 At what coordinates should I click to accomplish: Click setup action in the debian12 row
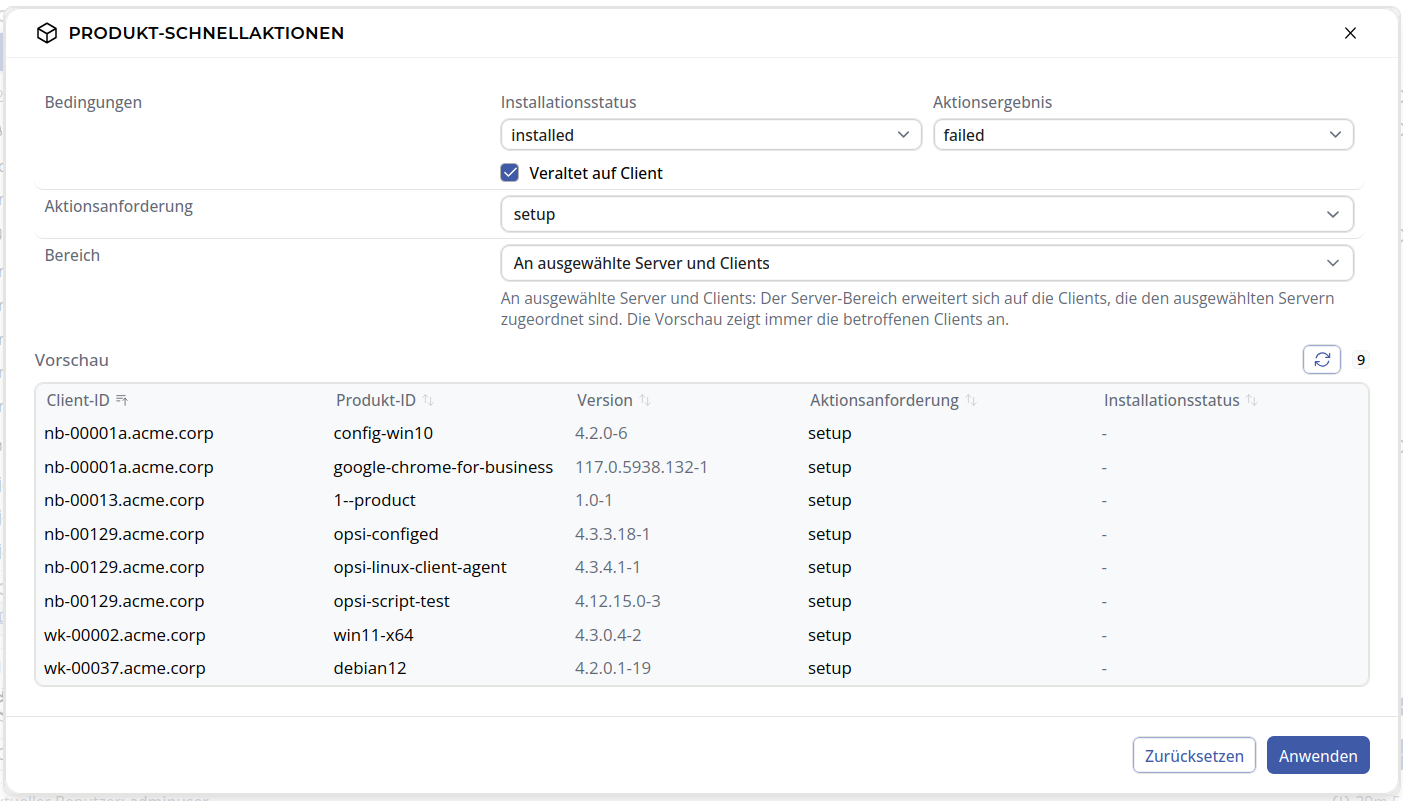coord(830,668)
